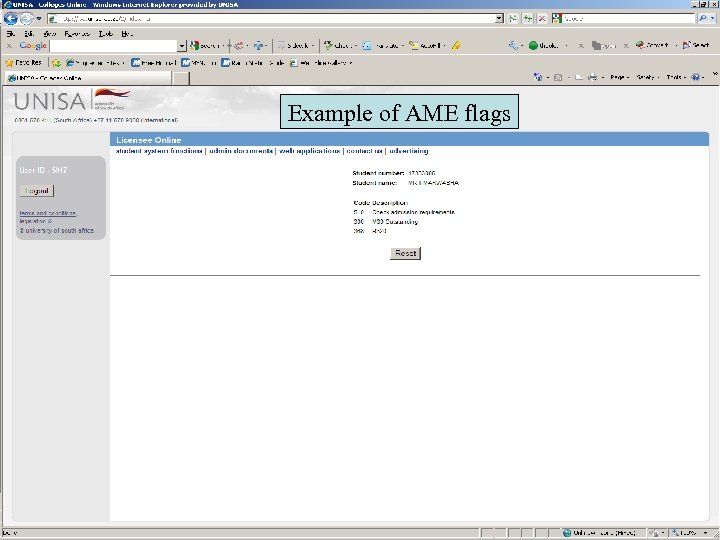Click the Suggested Sites favorites link
Image resolution: width=720 pixels, height=540 pixels.
click(93, 63)
